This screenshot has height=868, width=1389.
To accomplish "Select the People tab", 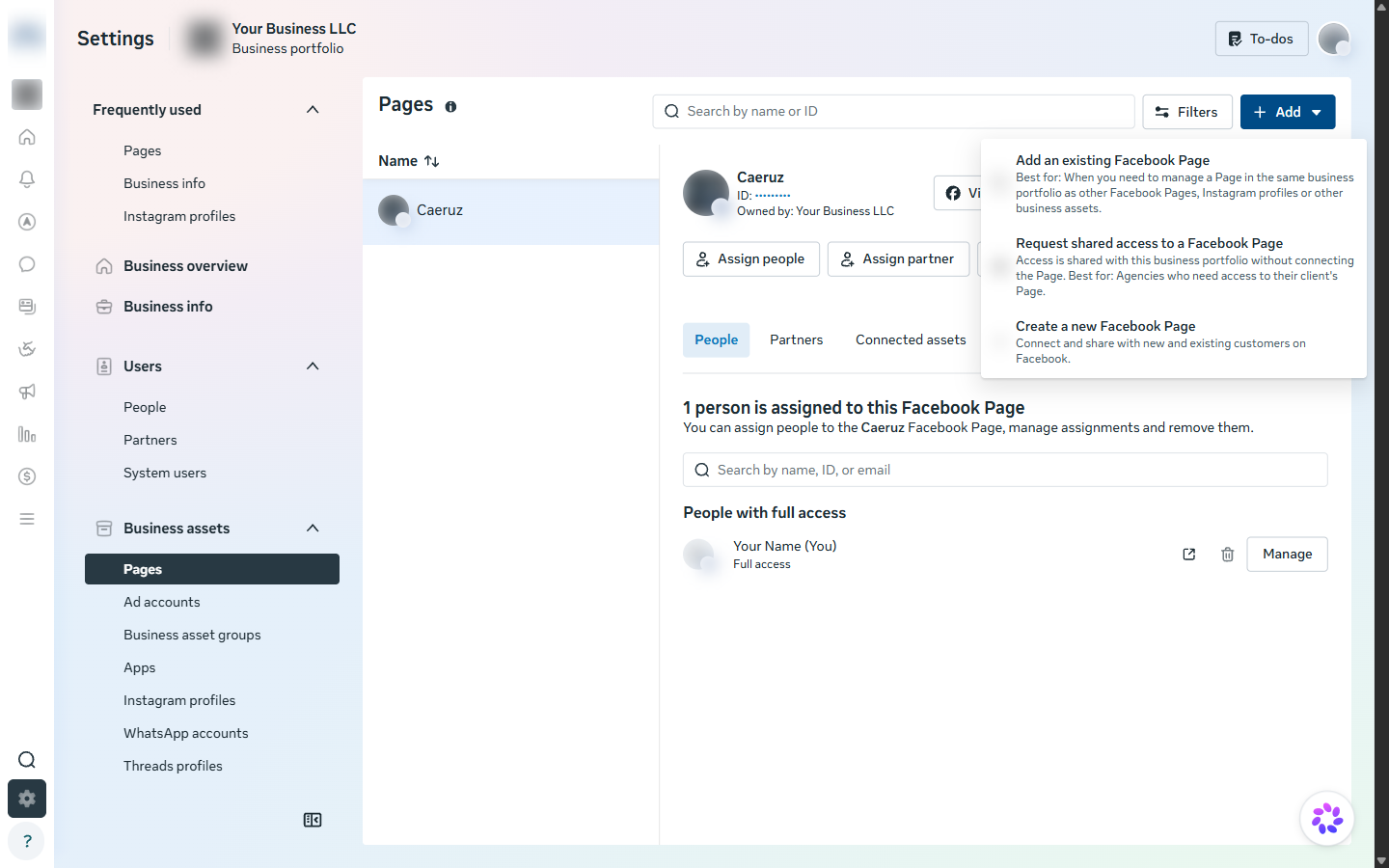I will click(x=717, y=340).
